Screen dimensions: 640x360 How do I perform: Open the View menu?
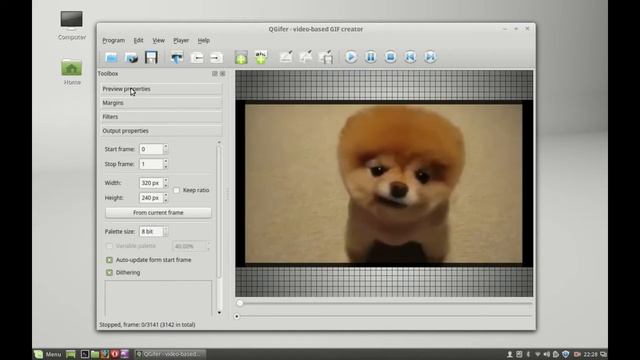point(158,40)
